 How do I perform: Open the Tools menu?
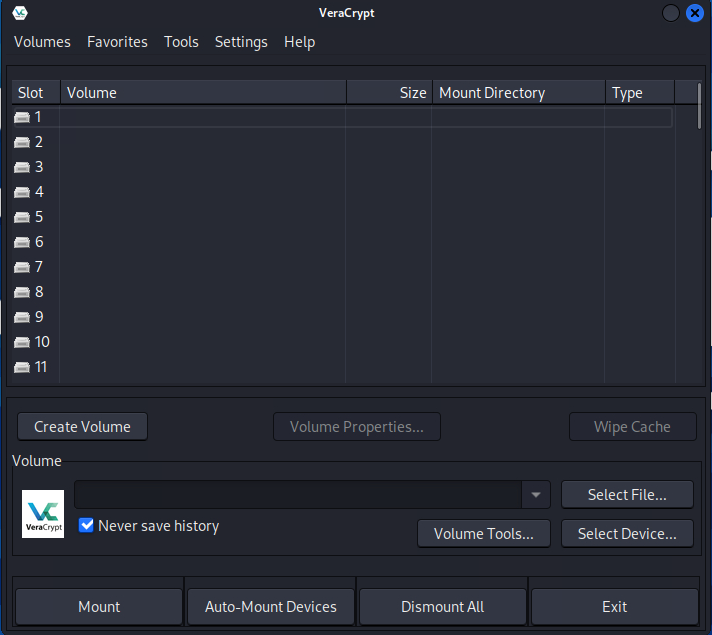[181, 42]
